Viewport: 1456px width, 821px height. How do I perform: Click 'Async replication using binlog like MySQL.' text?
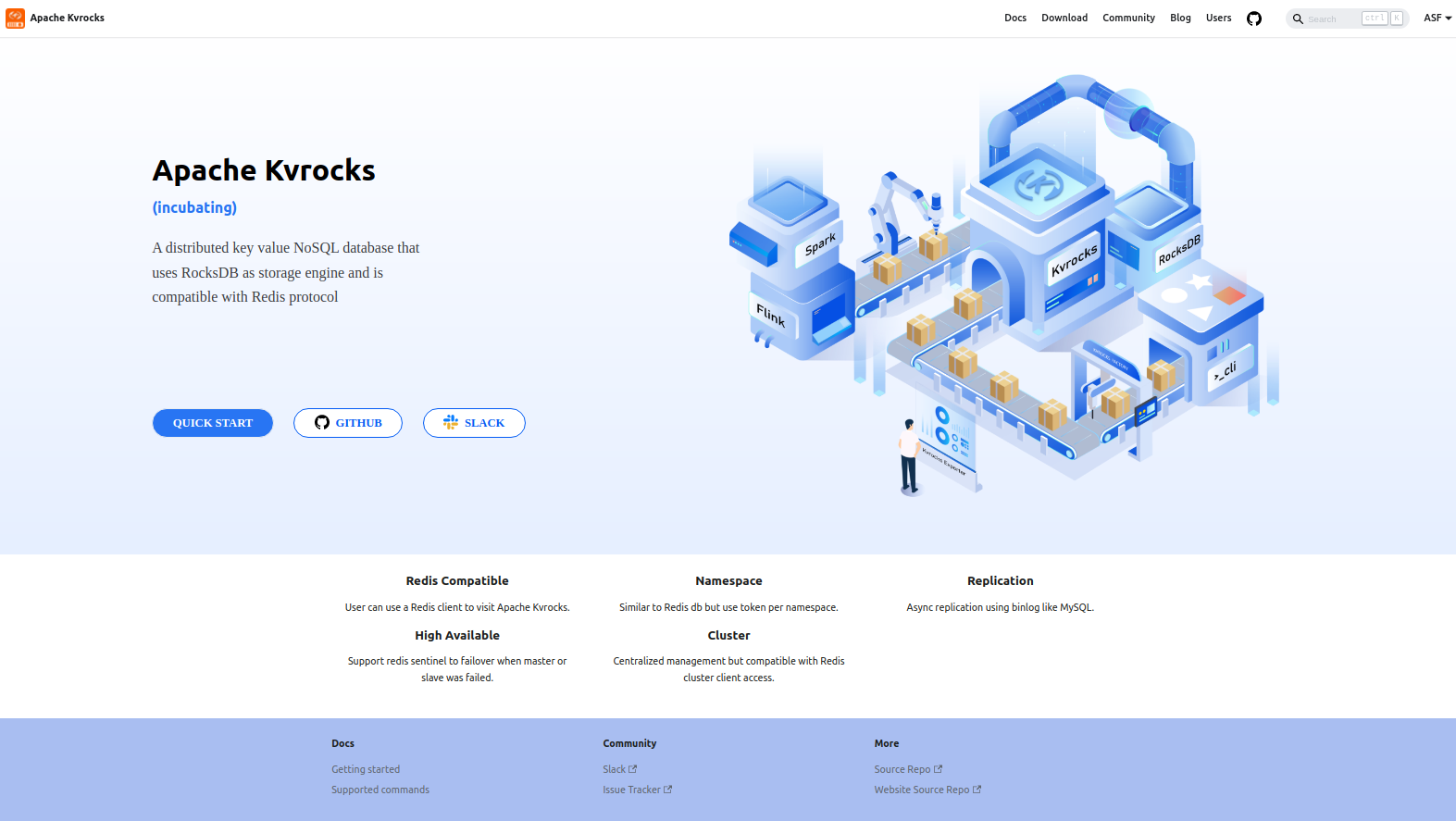tap(1001, 607)
